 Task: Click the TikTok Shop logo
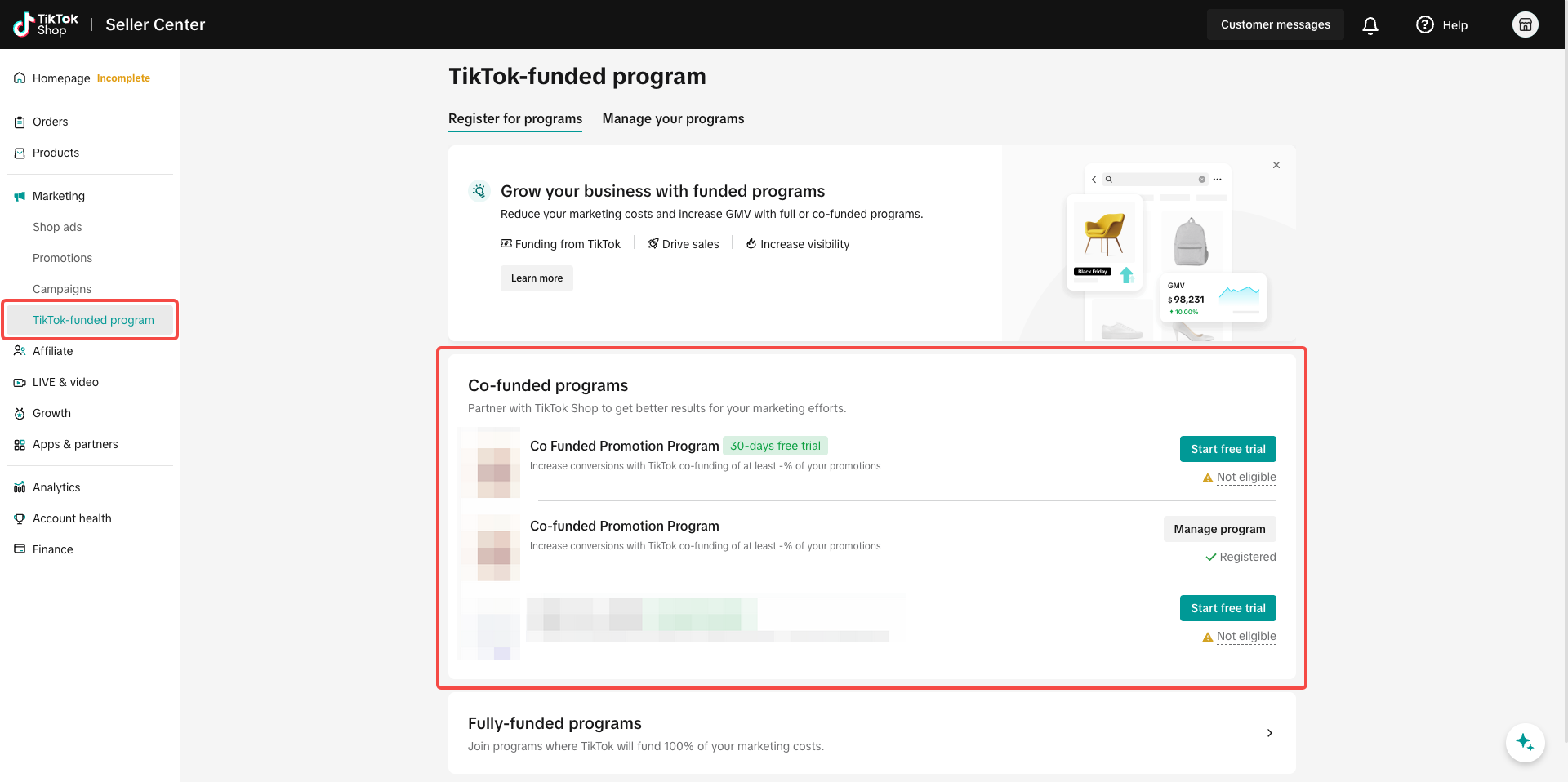point(46,24)
